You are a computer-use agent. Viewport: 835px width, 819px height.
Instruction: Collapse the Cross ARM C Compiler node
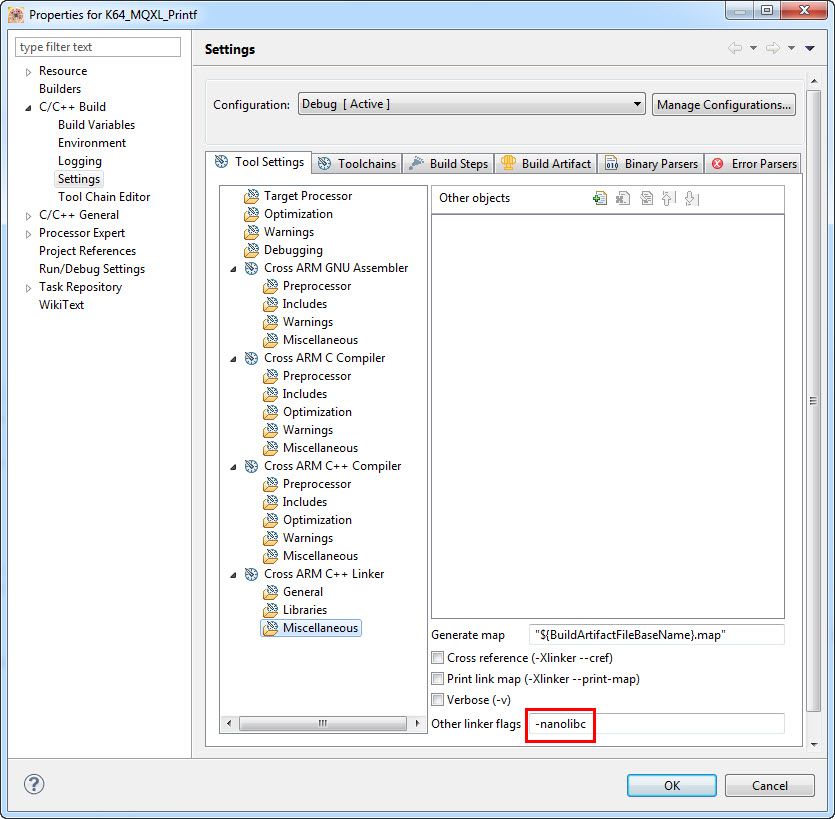[x=233, y=359]
